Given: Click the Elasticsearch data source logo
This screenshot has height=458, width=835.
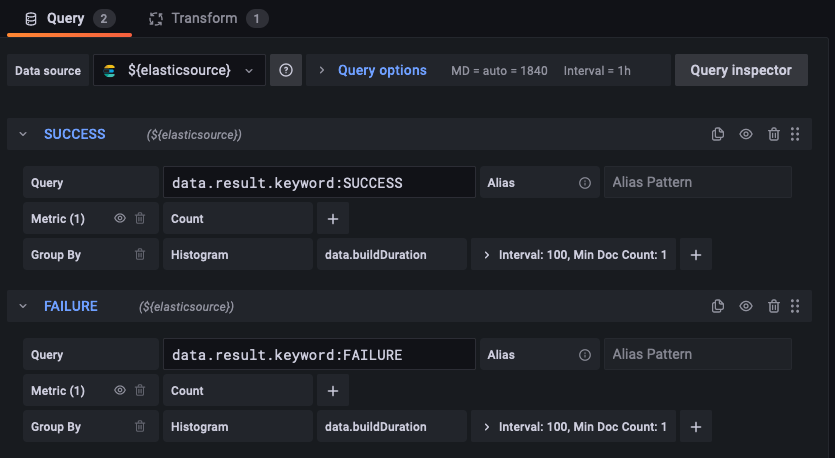Looking at the screenshot, I should [110, 70].
